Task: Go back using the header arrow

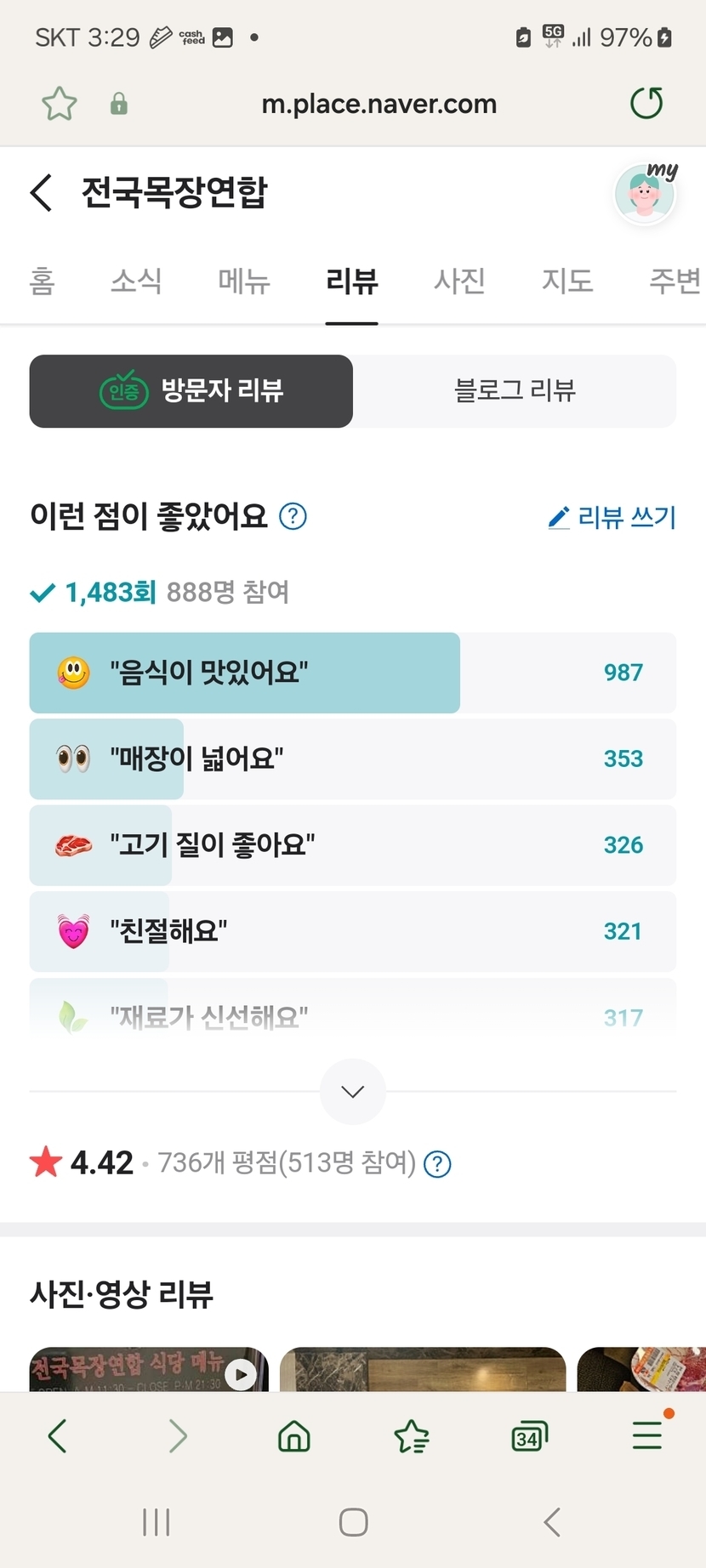Action: point(42,192)
